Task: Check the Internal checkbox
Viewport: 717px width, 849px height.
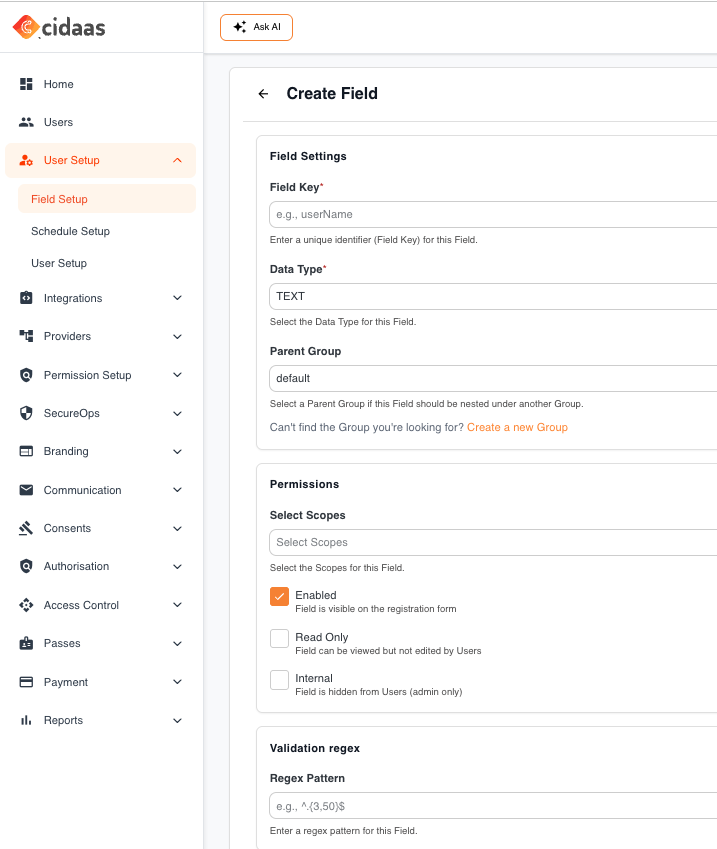Action: (x=279, y=680)
